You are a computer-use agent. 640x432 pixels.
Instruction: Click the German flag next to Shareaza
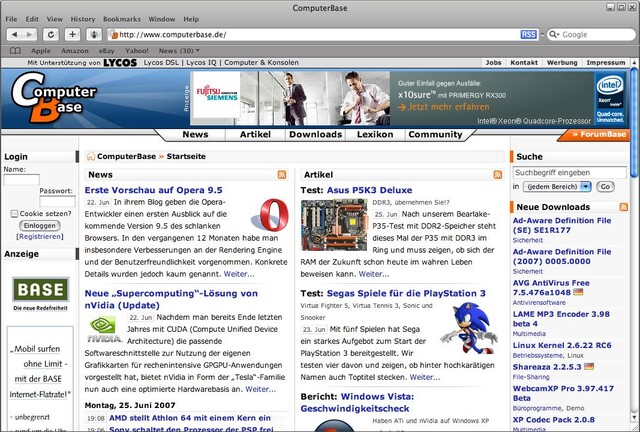[x=589, y=367]
